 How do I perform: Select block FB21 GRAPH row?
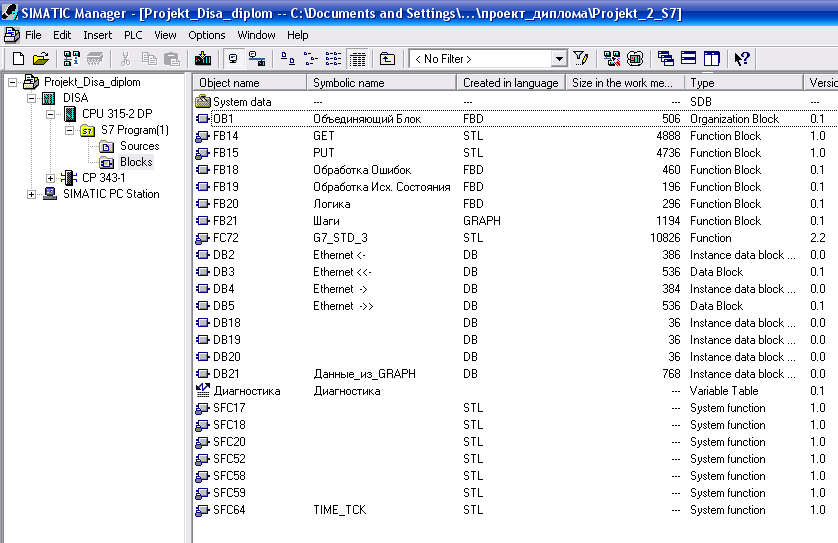[226, 221]
